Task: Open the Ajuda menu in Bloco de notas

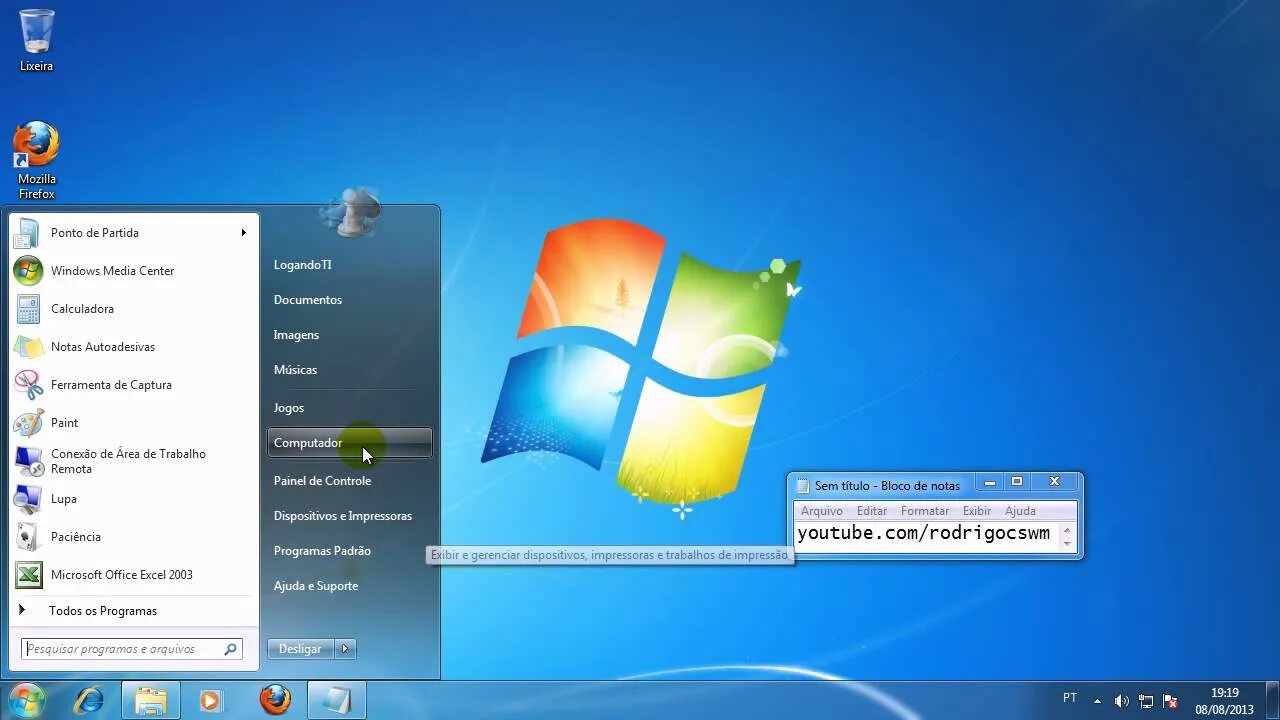Action: (1020, 511)
